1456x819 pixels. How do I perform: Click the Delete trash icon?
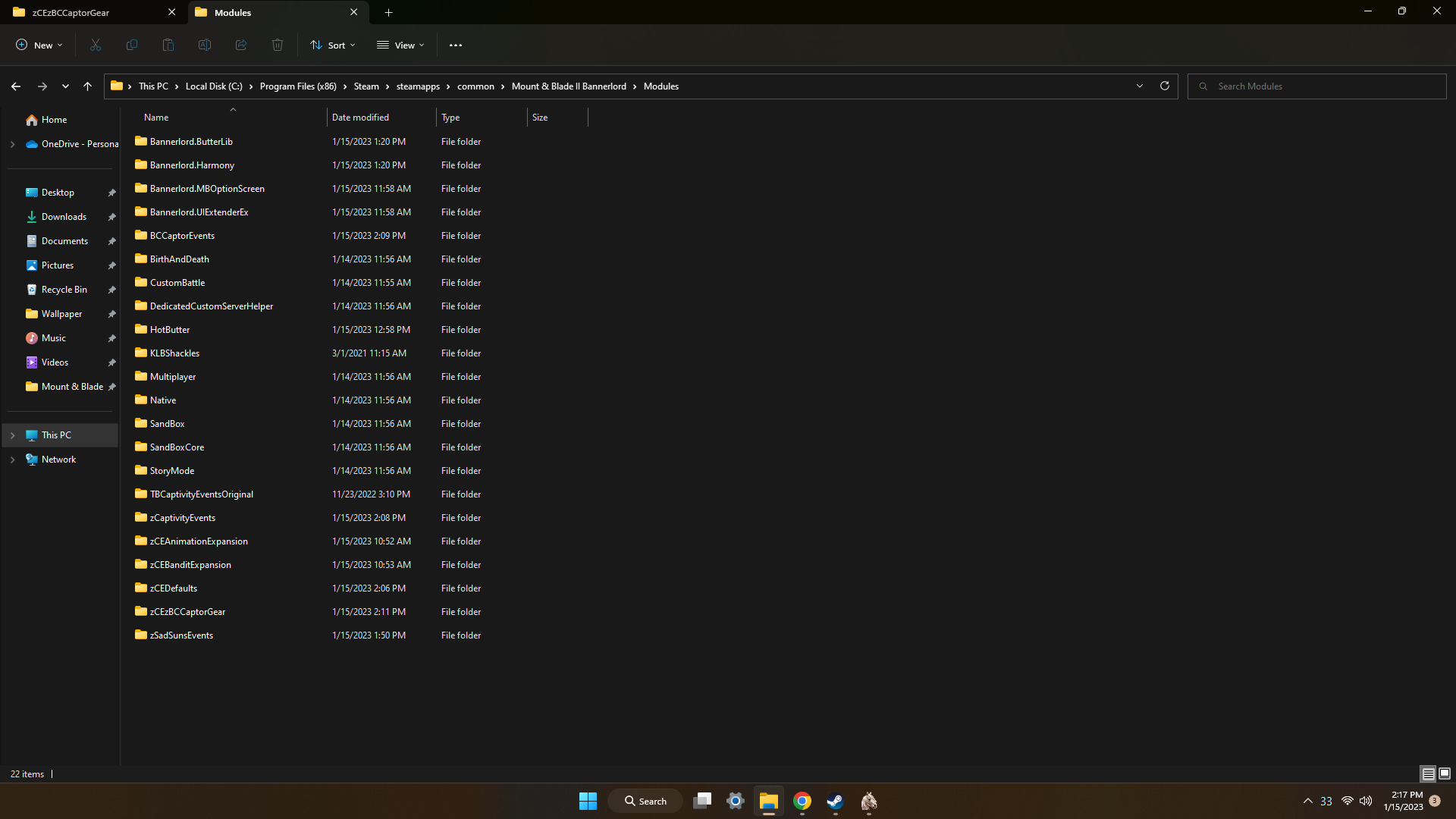point(278,45)
